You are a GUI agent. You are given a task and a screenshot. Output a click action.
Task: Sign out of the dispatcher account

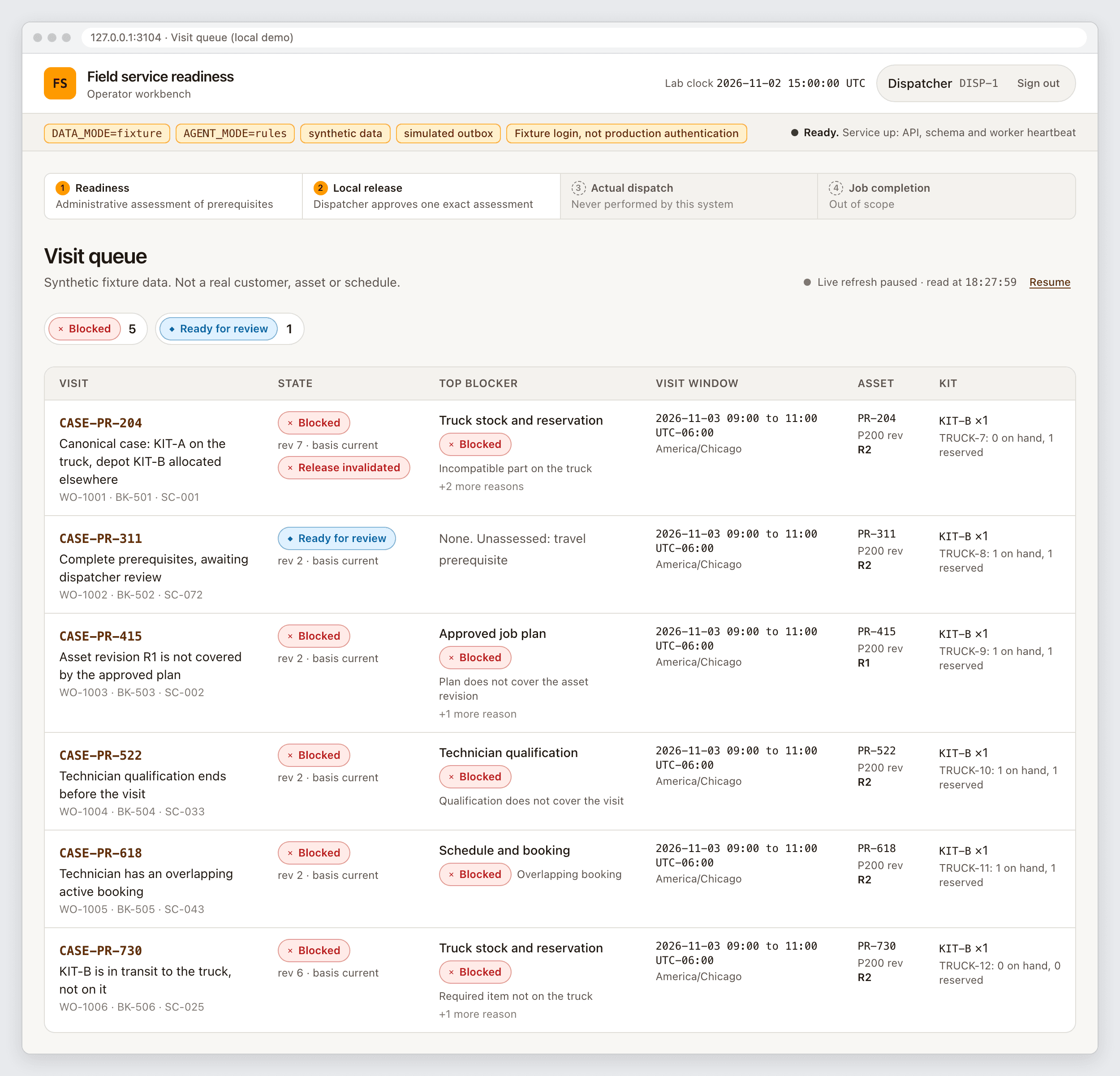coord(1038,83)
